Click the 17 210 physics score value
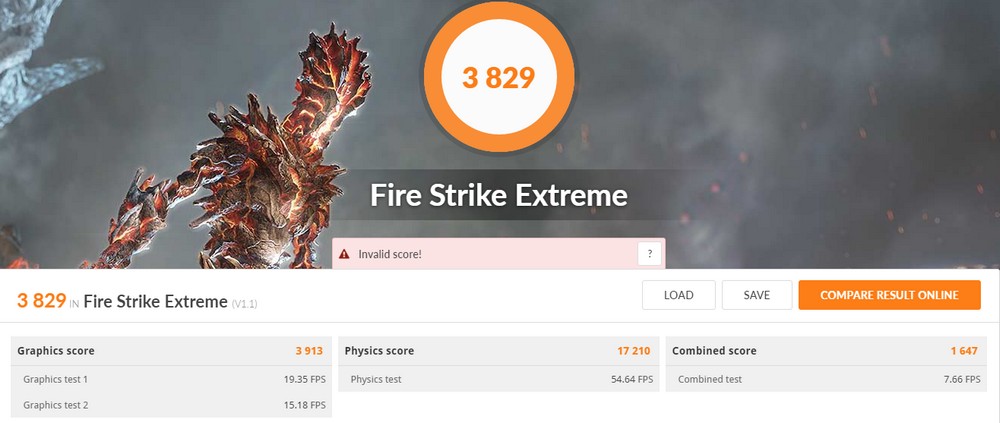The height and width of the screenshot is (423, 1000). pos(634,351)
